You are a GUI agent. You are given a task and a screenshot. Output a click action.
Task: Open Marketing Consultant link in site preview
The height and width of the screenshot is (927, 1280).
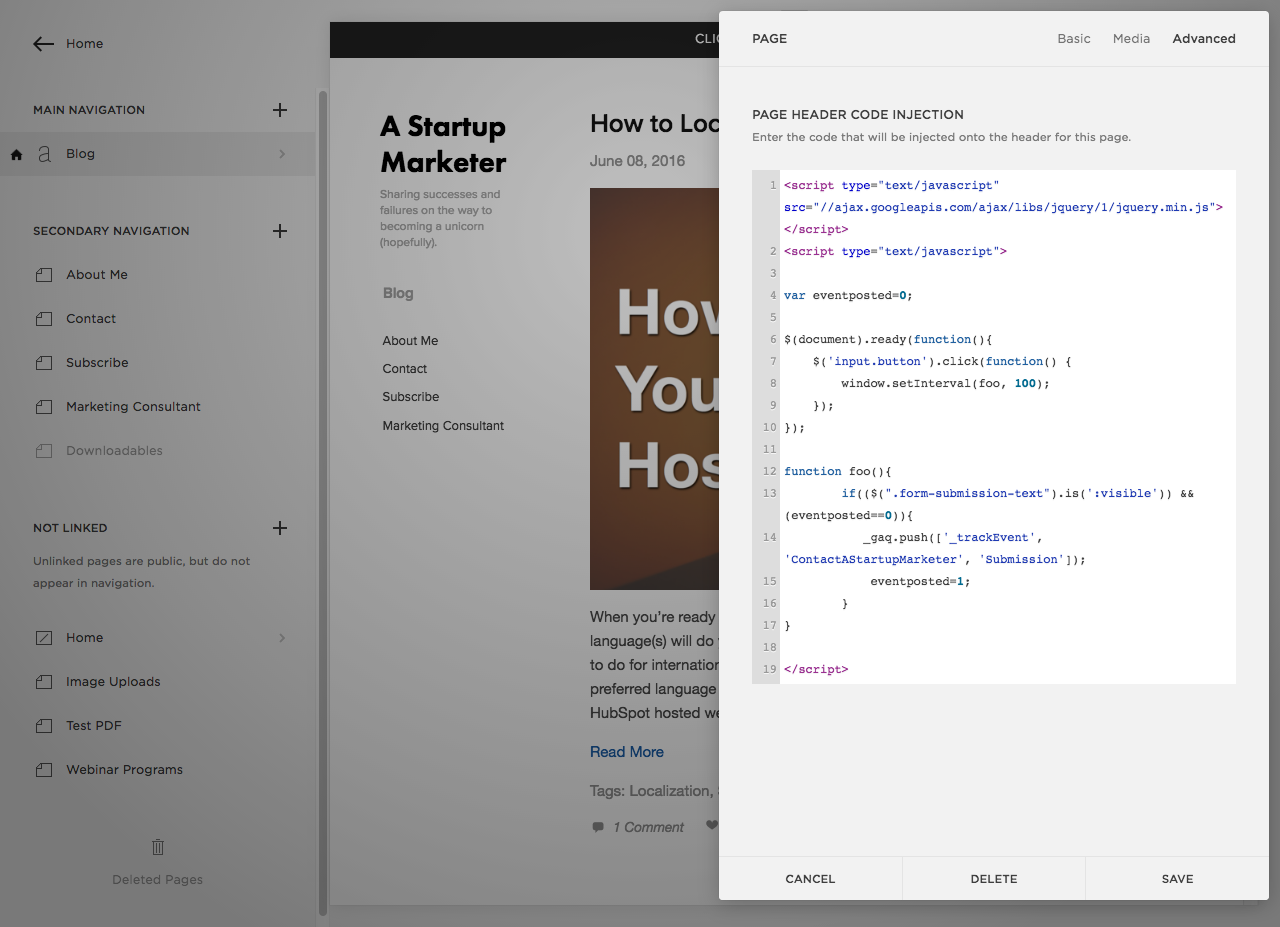pyautogui.click(x=443, y=426)
